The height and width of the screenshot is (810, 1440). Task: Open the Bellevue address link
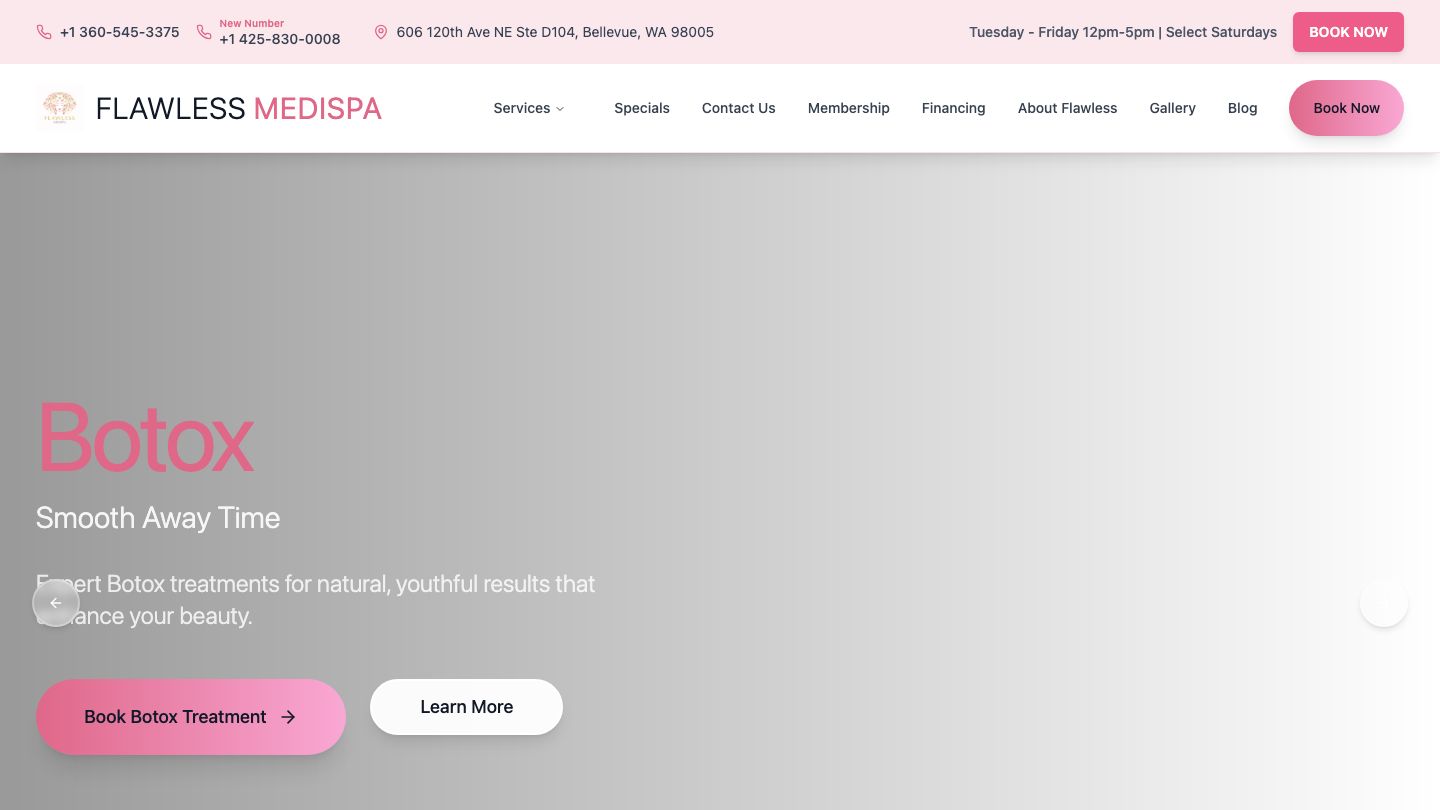[555, 32]
